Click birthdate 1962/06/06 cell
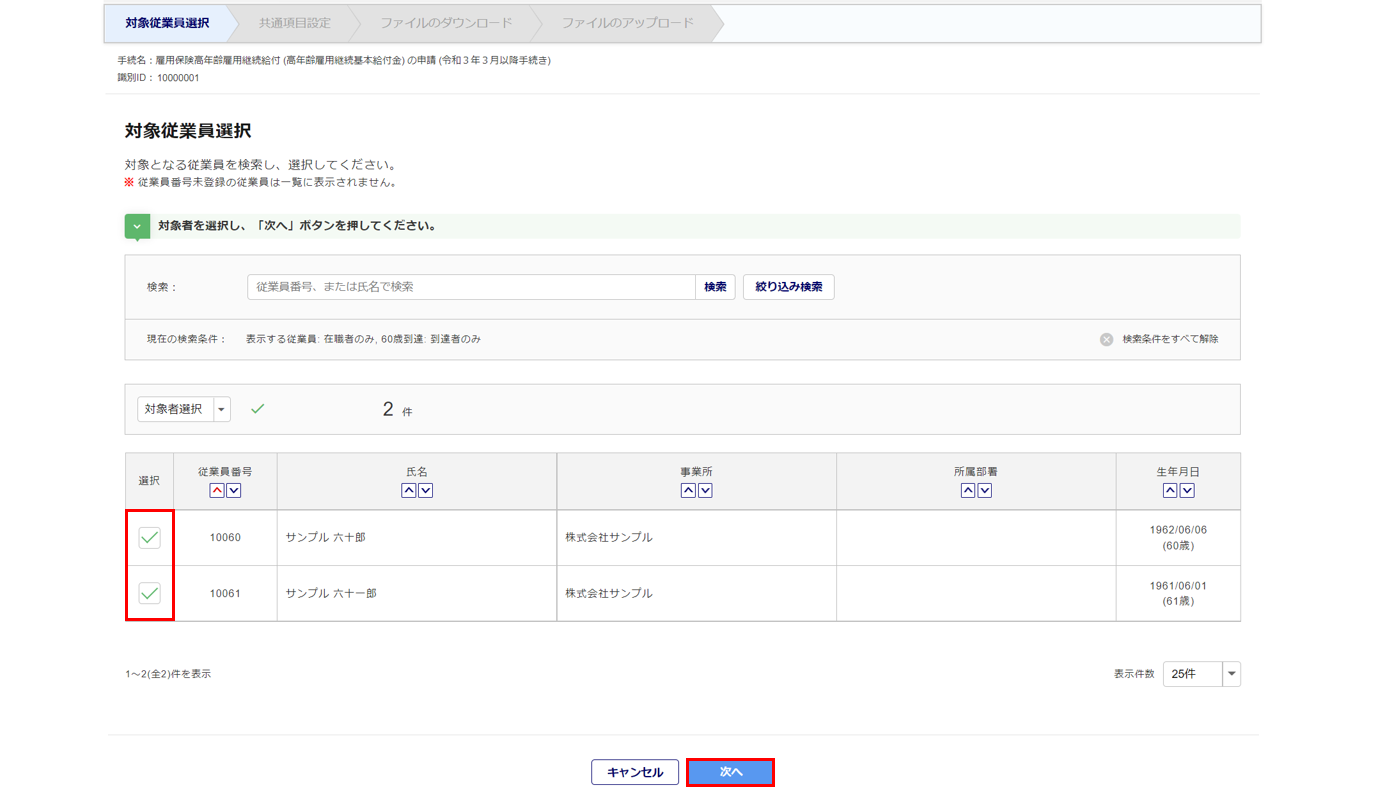 (x=1178, y=538)
